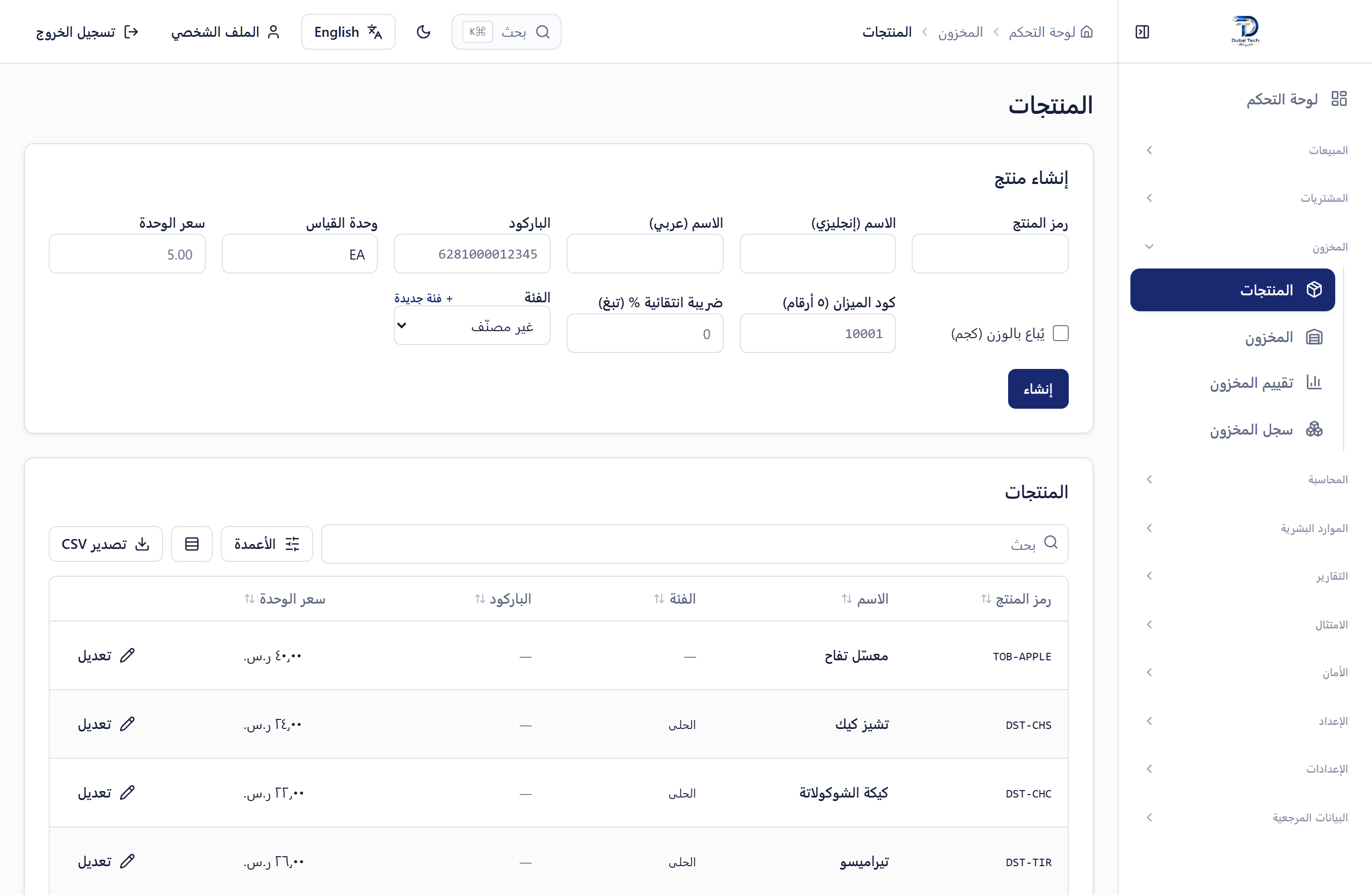Switch language with English button
The height and width of the screenshot is (895, 1372).
(x=348, y=32)
